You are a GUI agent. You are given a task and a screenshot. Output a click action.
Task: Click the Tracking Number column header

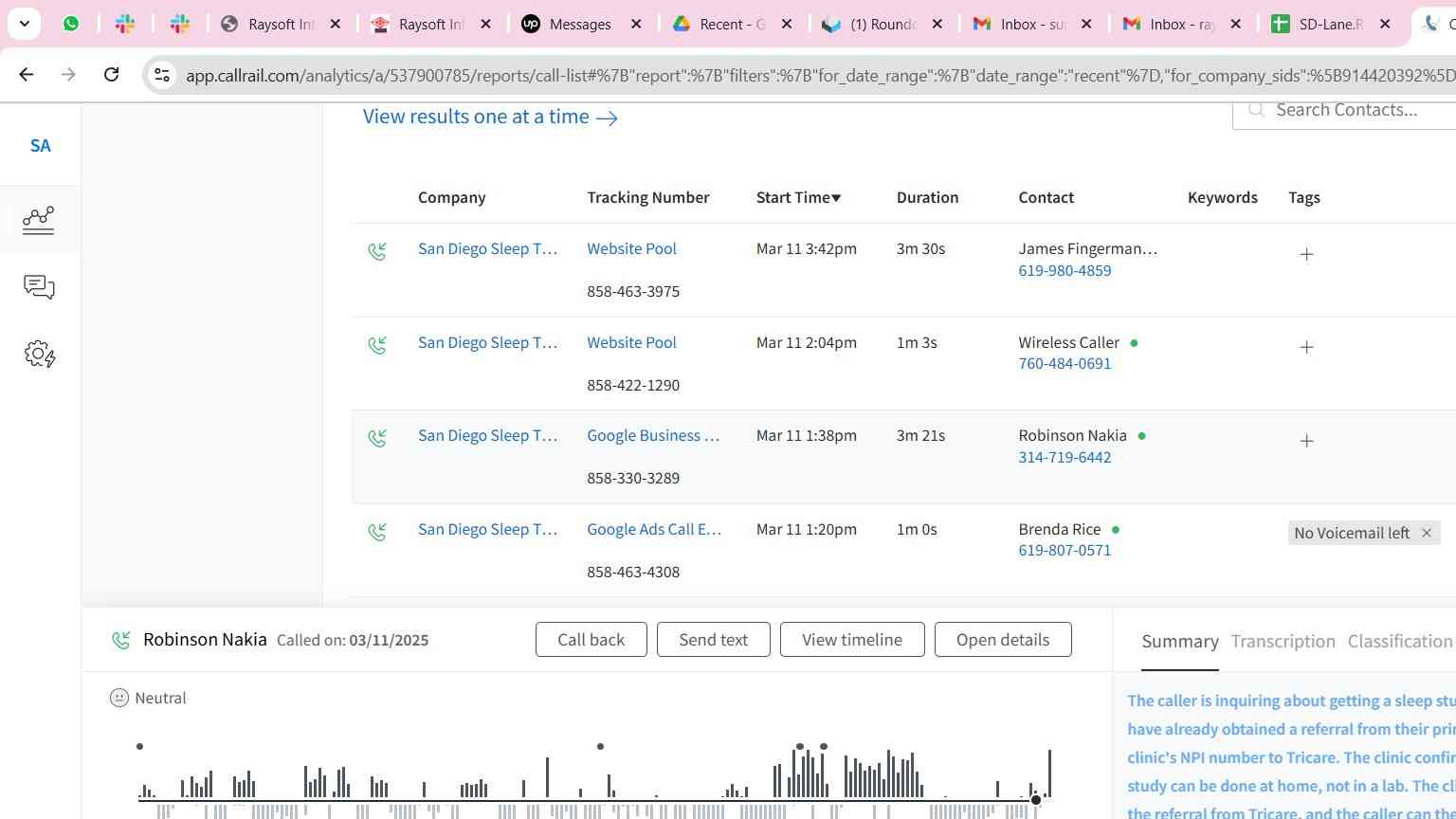[647, 197]
